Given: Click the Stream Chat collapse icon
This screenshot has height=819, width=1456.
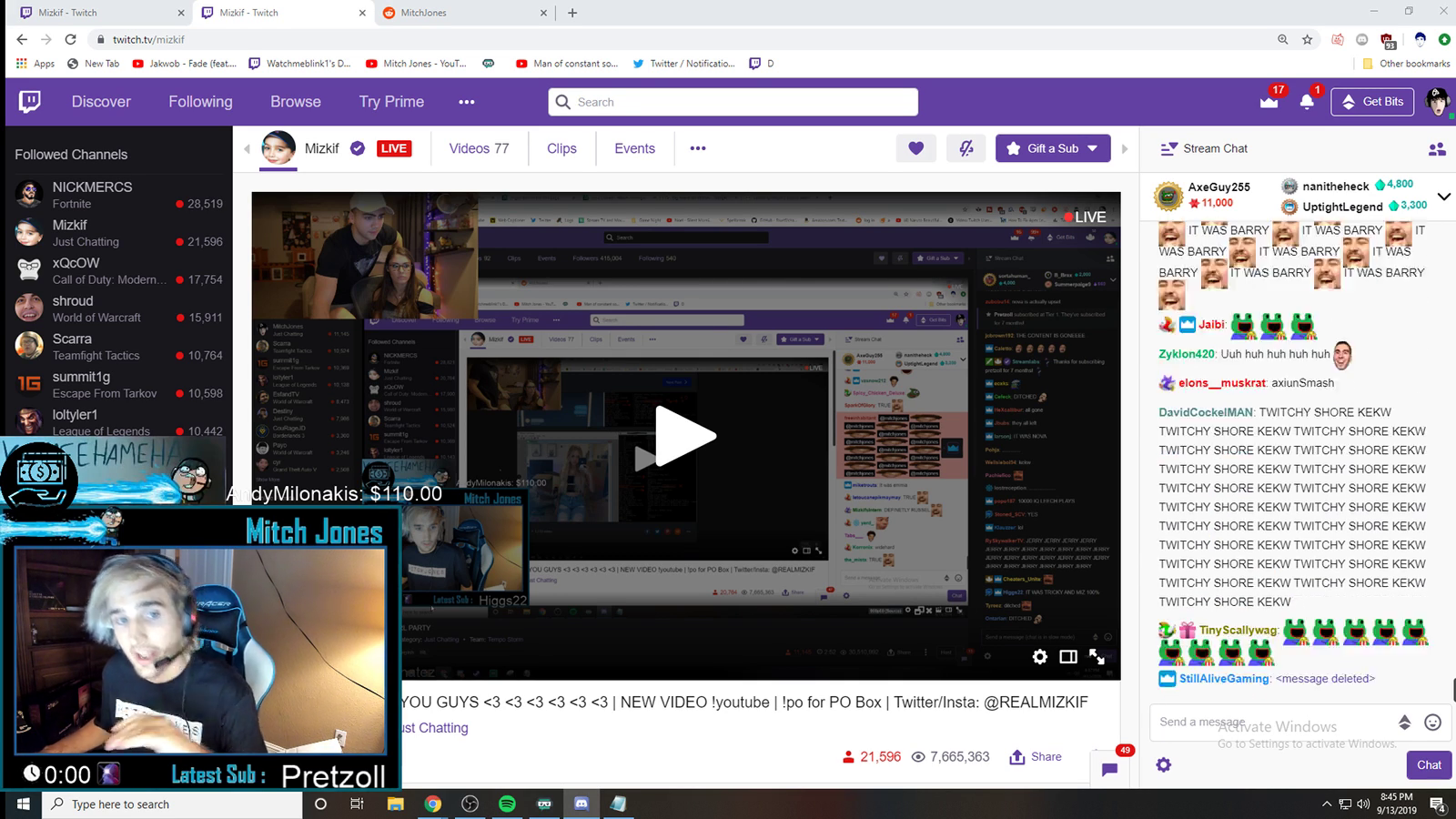Looking at the screenshot, I should click(x=1168, y=148).
